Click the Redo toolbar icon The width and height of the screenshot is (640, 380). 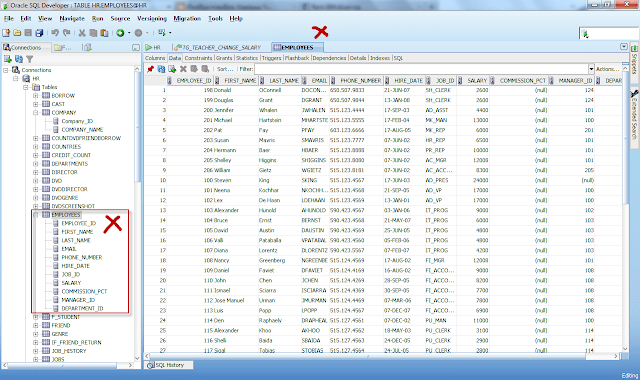tap(67, 33)
